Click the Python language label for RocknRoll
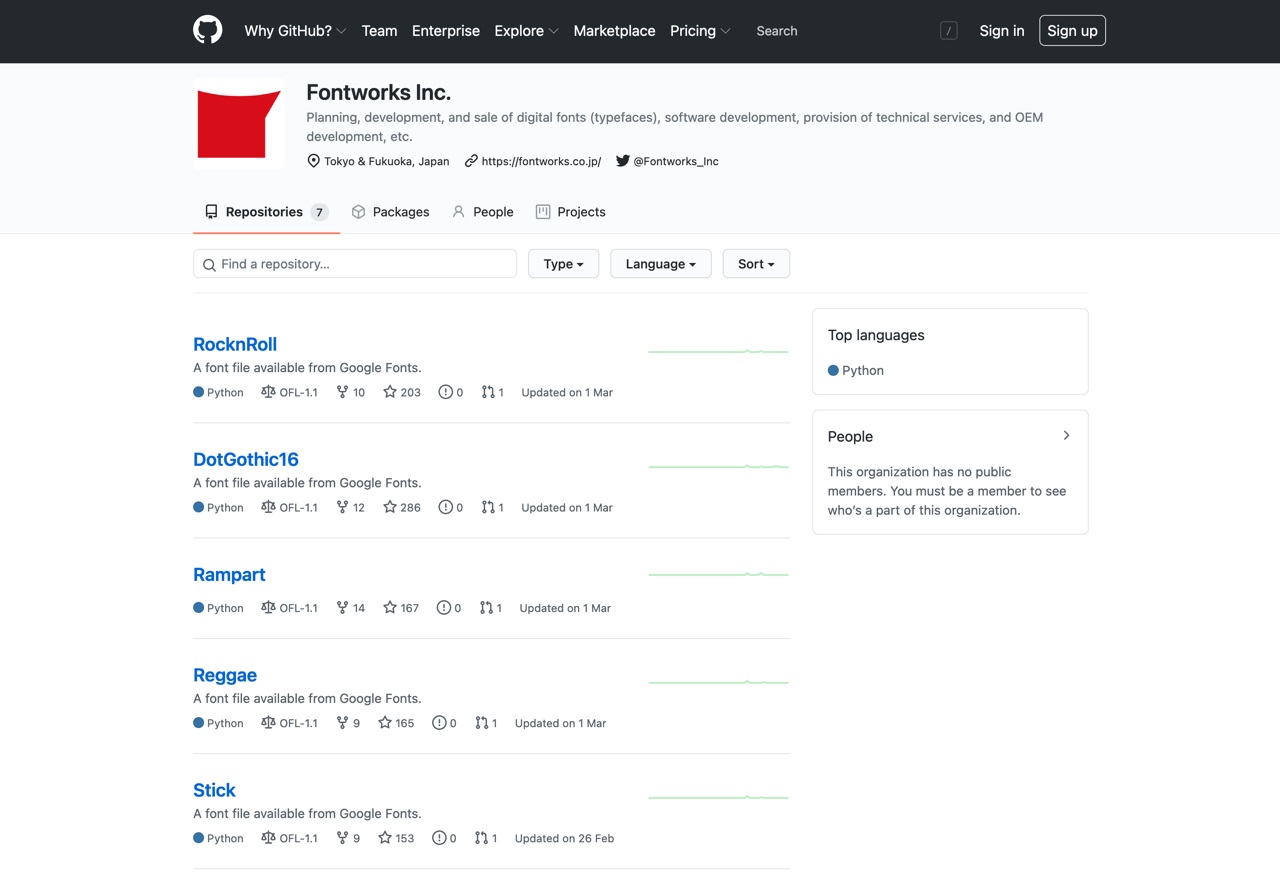The width and height of the screenshot is (1280, 896). (x=218, y=392)
